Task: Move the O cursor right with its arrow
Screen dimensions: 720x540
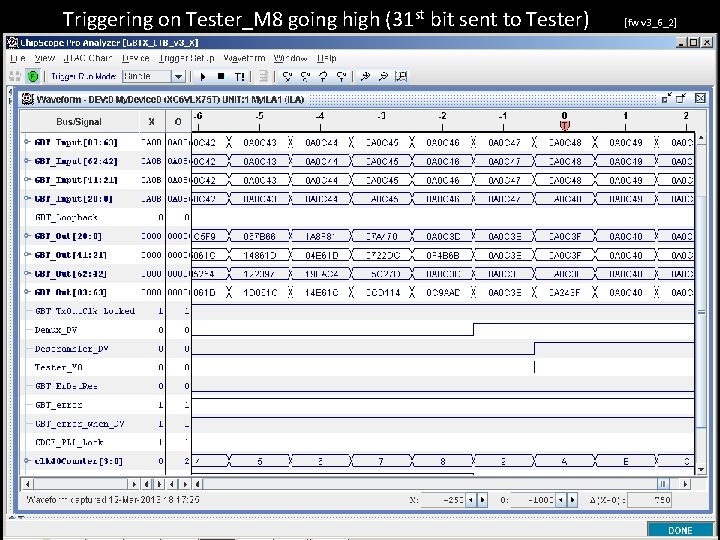Action: (x=572, y=500)
